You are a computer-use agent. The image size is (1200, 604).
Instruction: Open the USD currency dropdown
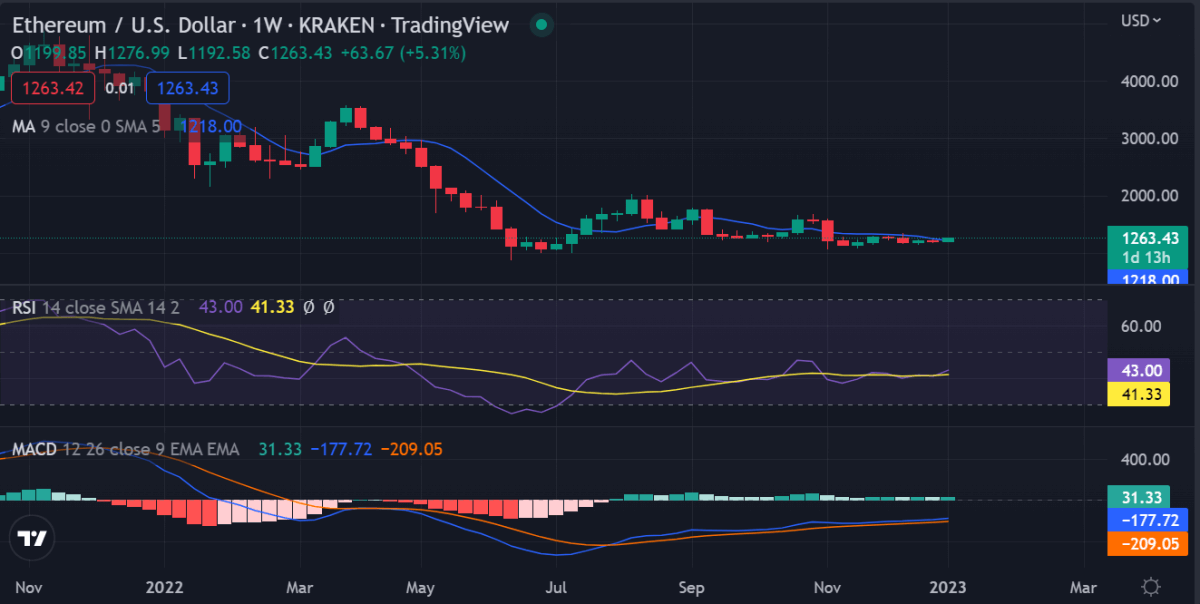[x=1141, y=20]
